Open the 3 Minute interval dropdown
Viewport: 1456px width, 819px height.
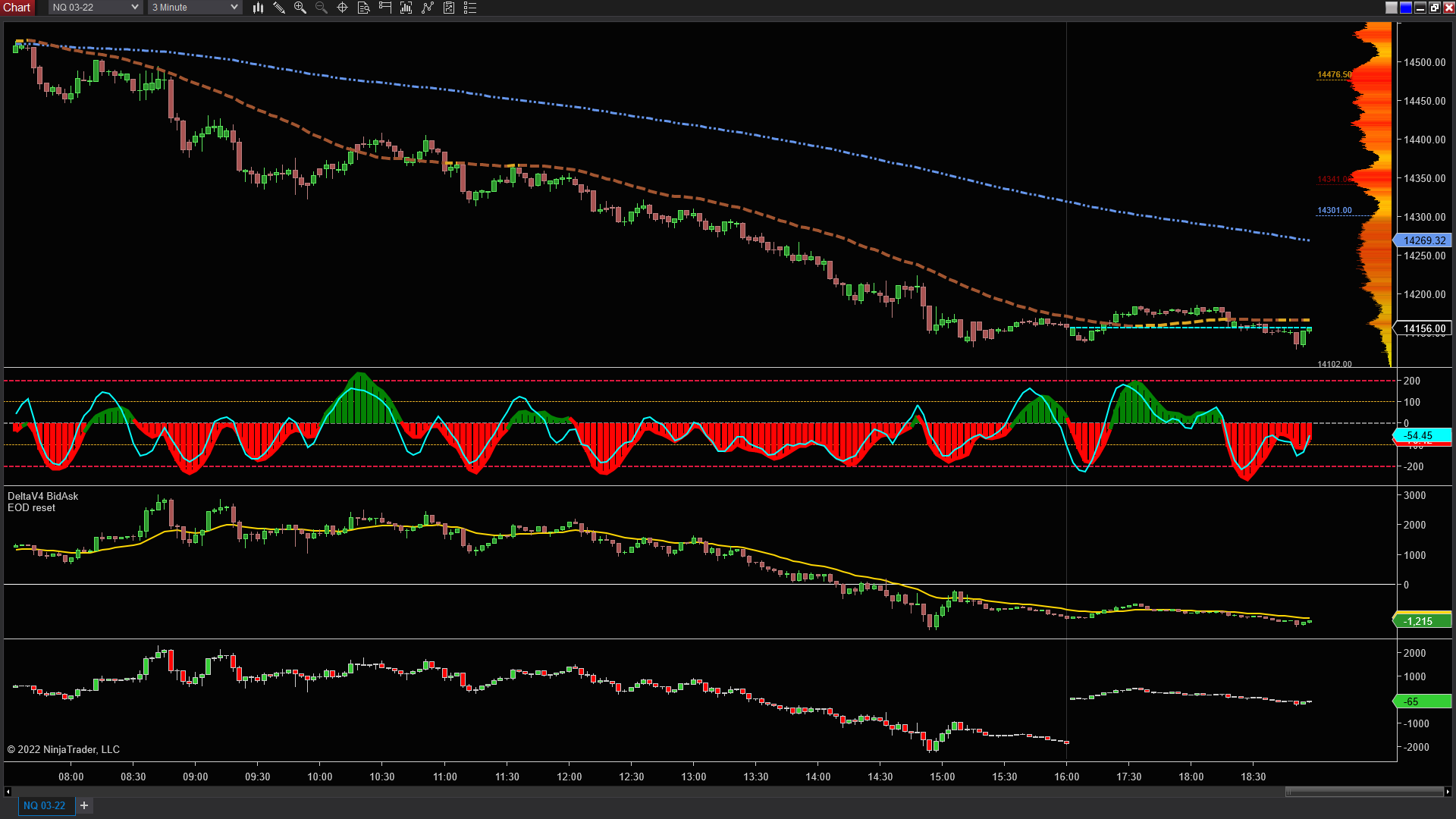[195, 8]
